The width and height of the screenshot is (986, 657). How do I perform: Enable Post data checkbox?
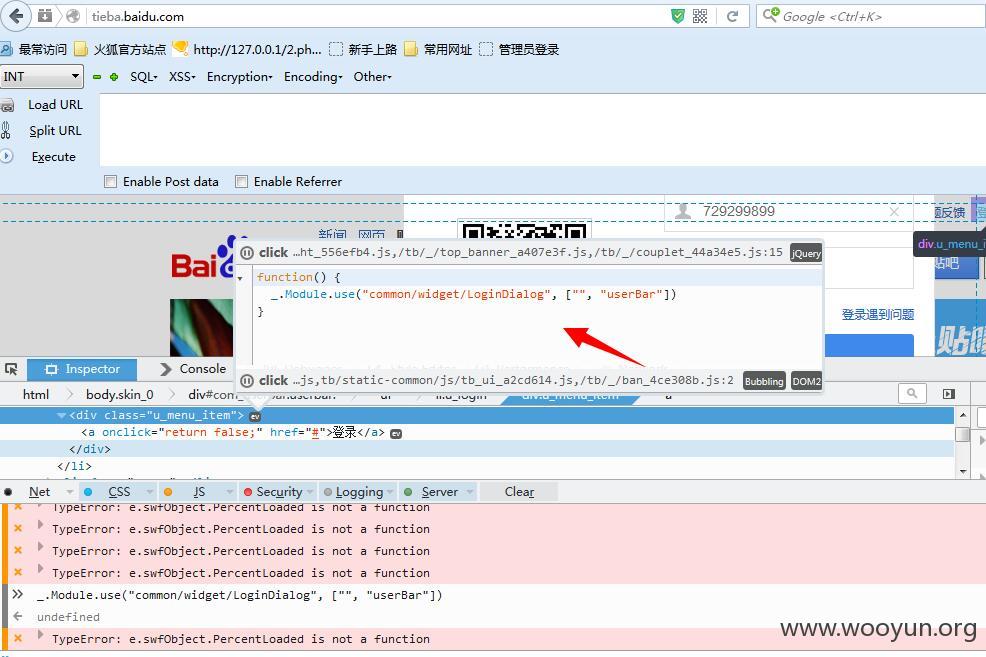tap(111, 182)
